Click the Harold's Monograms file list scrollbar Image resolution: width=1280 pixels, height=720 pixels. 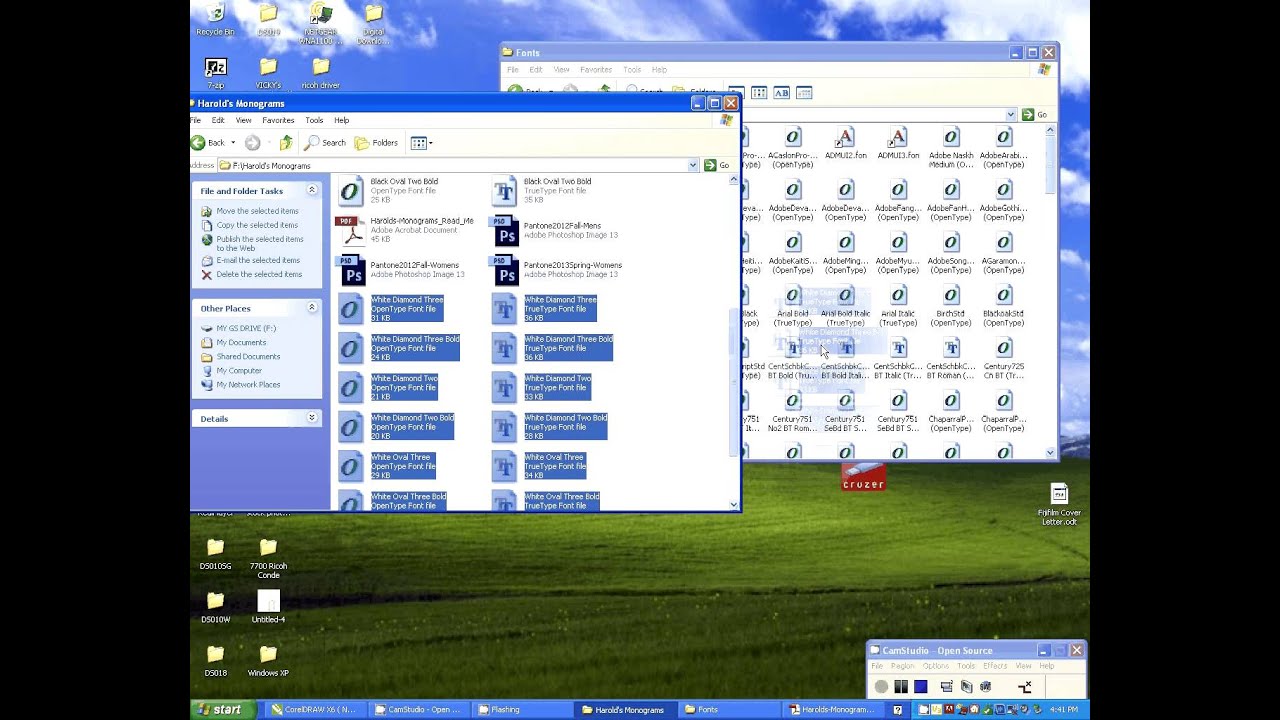tap(734, 383)
